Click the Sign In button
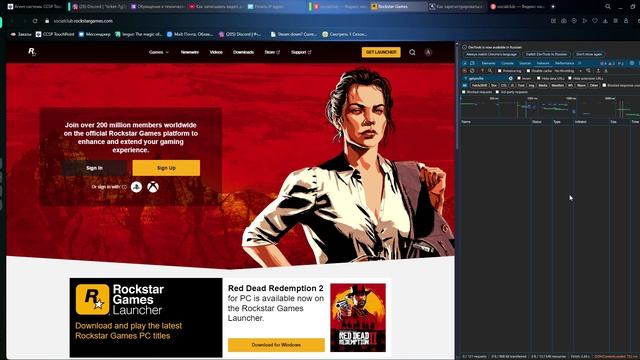 (x=94, y=168)
